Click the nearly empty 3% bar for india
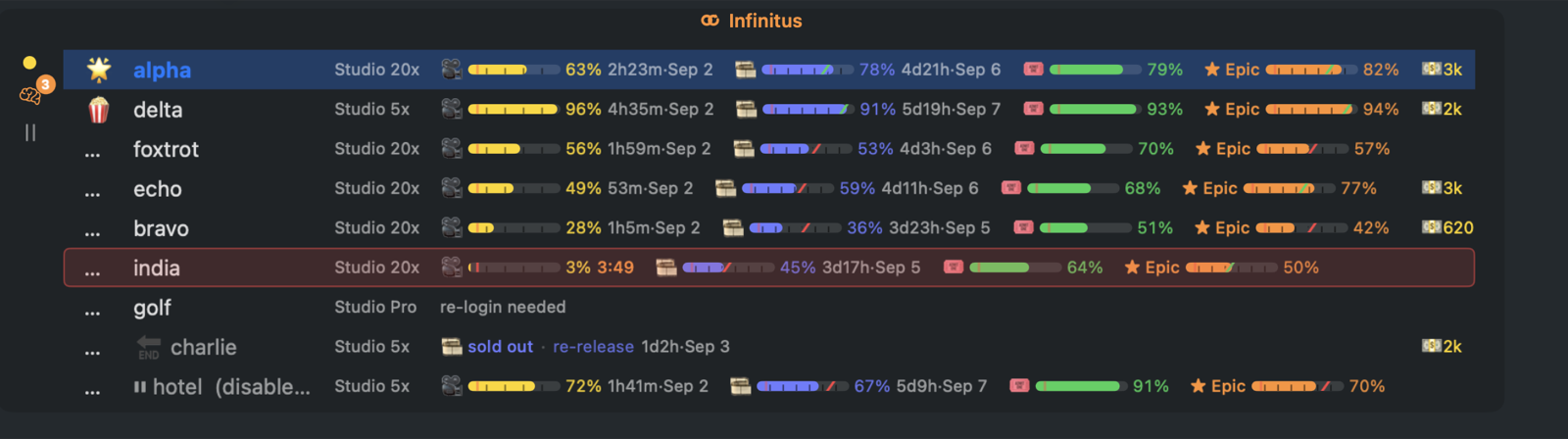This screenshot has width=1568, height=439. (514, 268)
